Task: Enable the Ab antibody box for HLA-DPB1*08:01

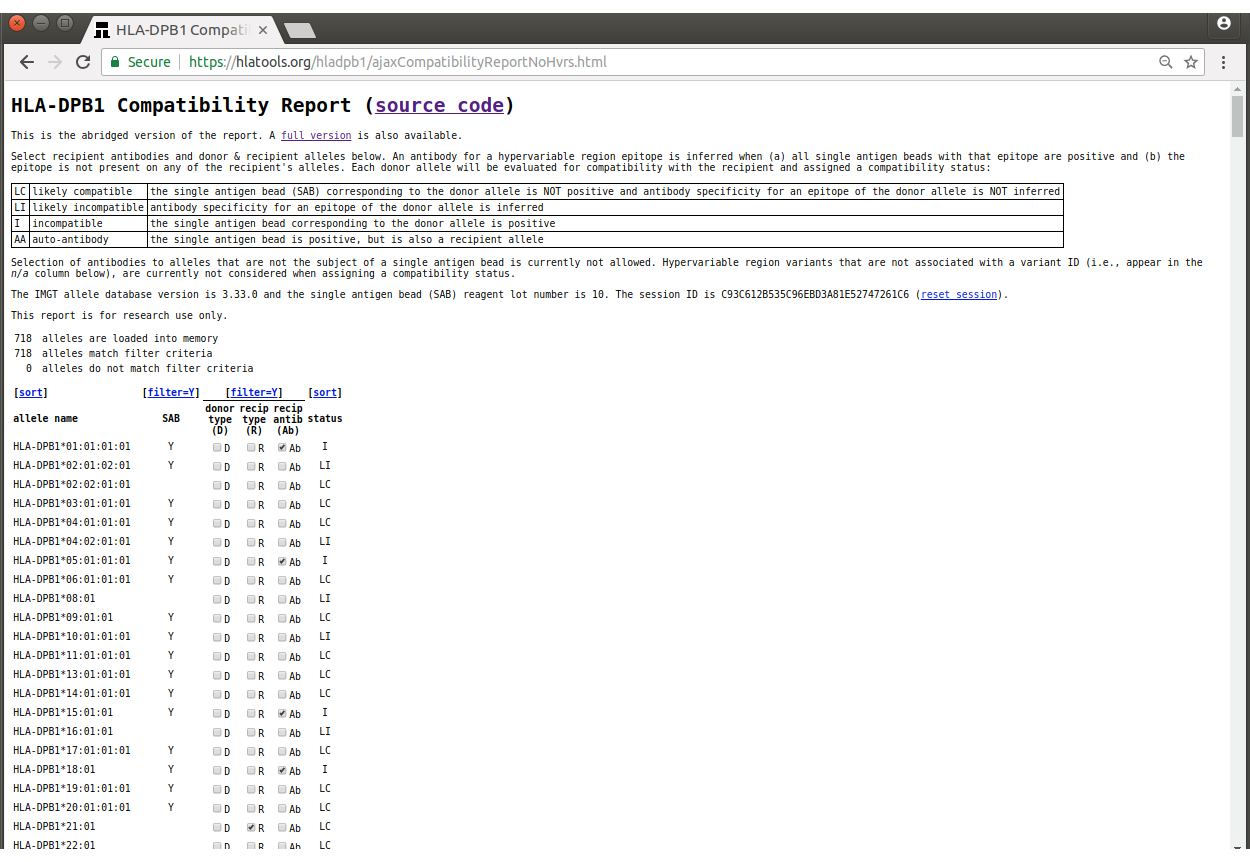Action: pyautogui.click(x=280, y=599)
